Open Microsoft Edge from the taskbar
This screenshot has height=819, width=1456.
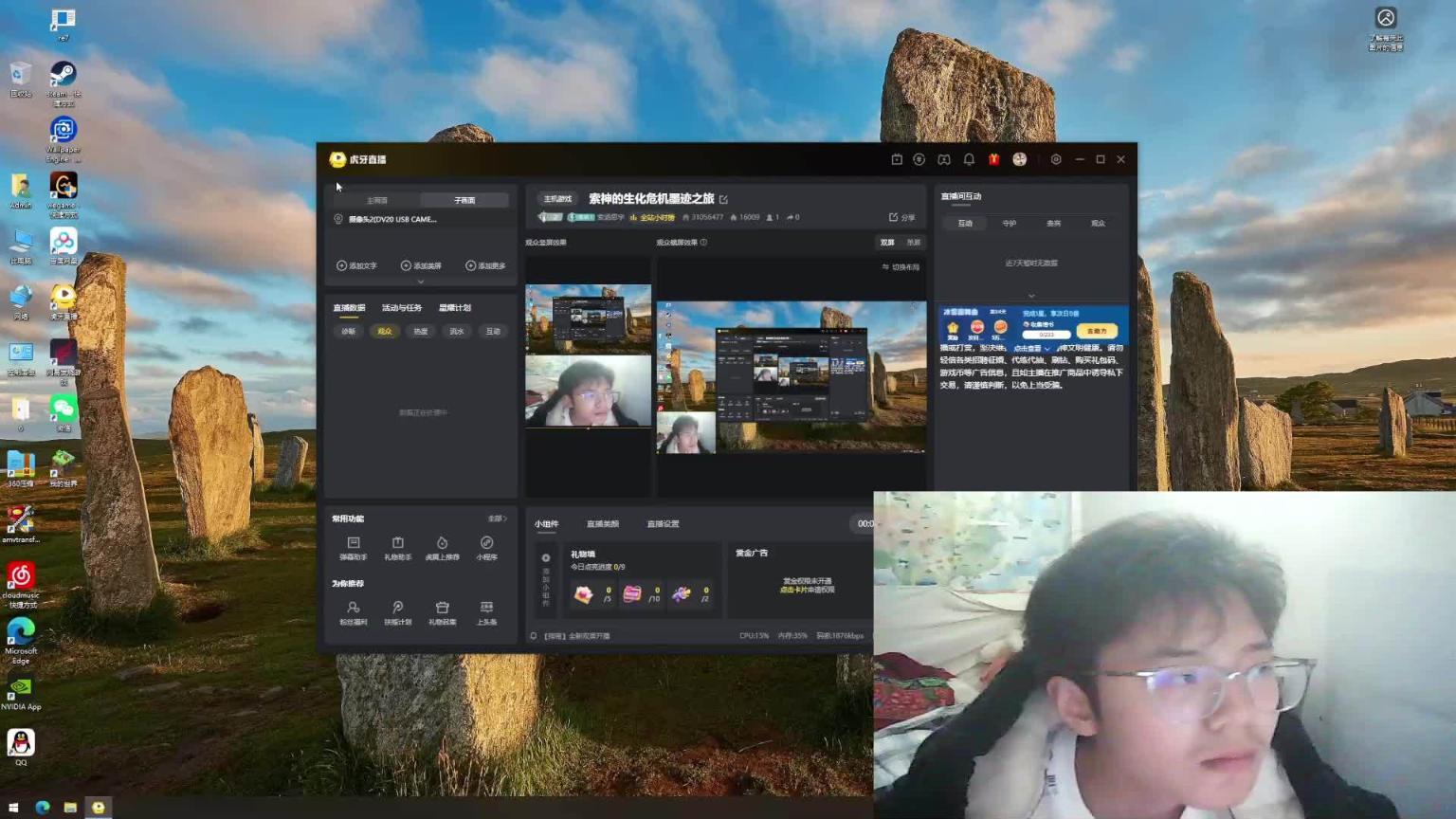[43, 808]
